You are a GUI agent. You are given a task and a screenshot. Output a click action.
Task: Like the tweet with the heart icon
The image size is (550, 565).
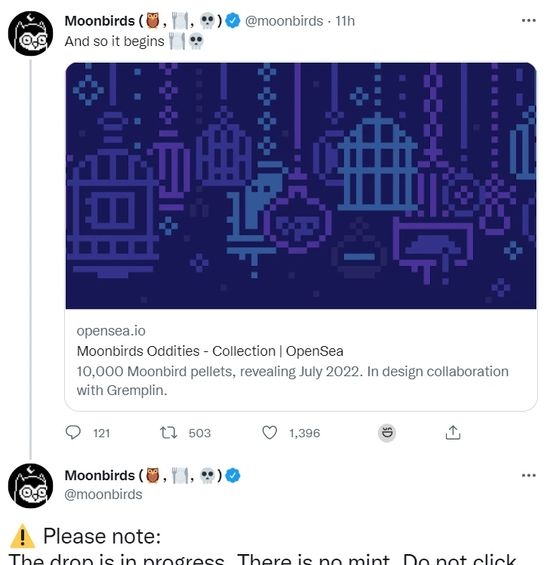269,433
